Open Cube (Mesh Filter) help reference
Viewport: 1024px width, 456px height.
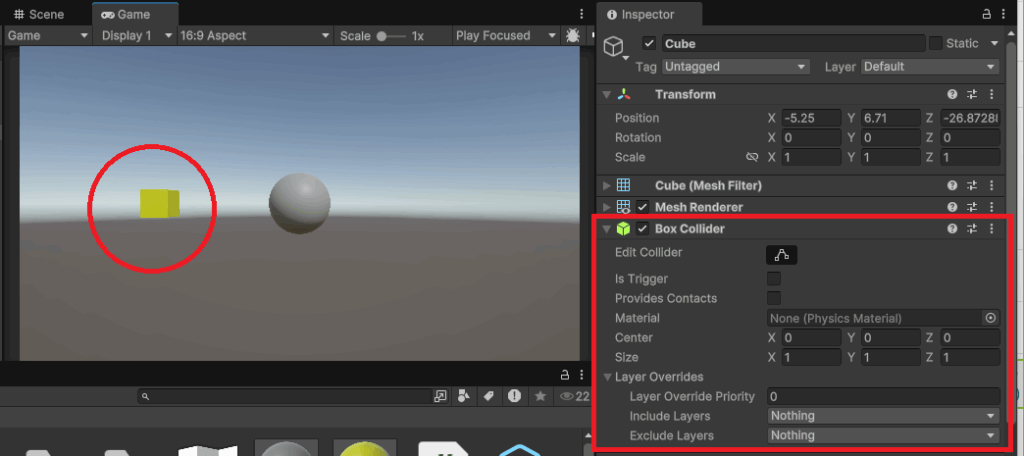tap(952, 186)
